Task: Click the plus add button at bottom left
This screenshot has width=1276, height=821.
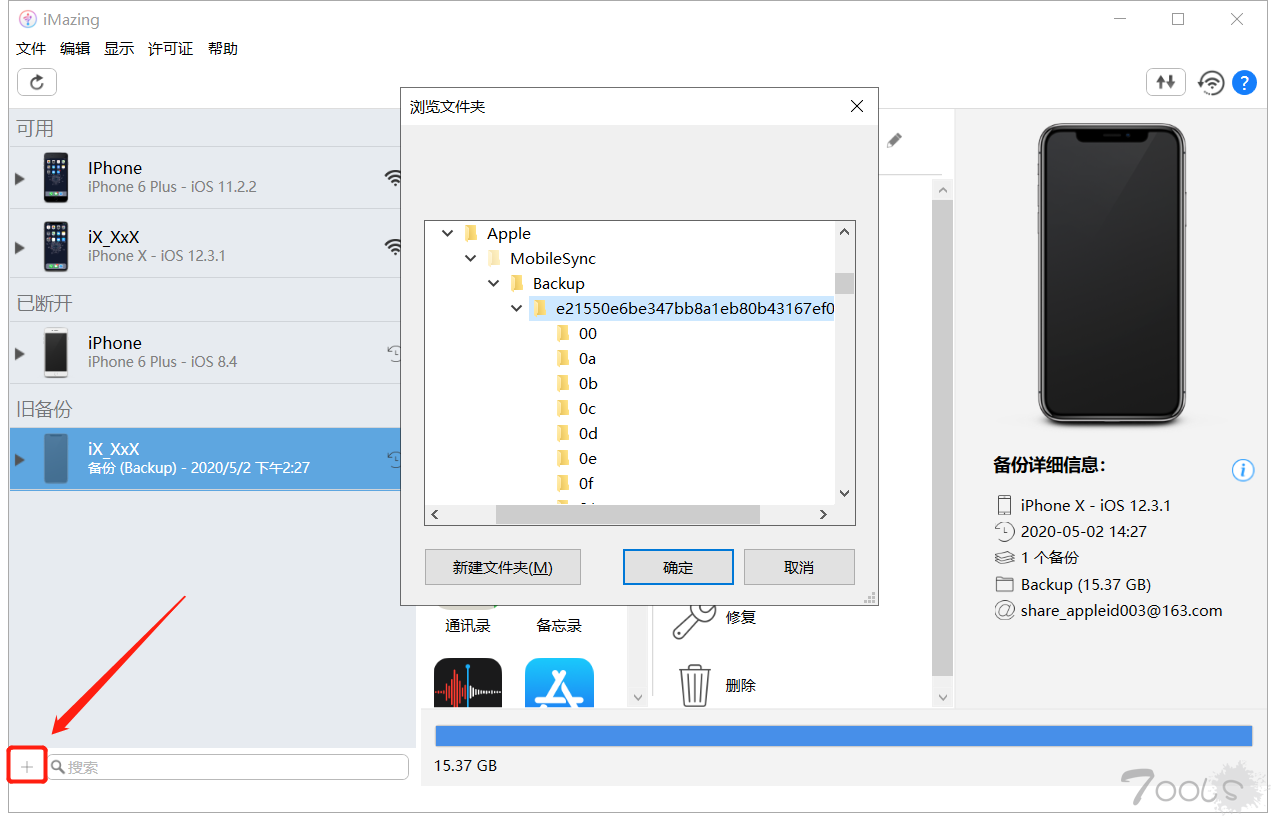Action: [27, 767]
